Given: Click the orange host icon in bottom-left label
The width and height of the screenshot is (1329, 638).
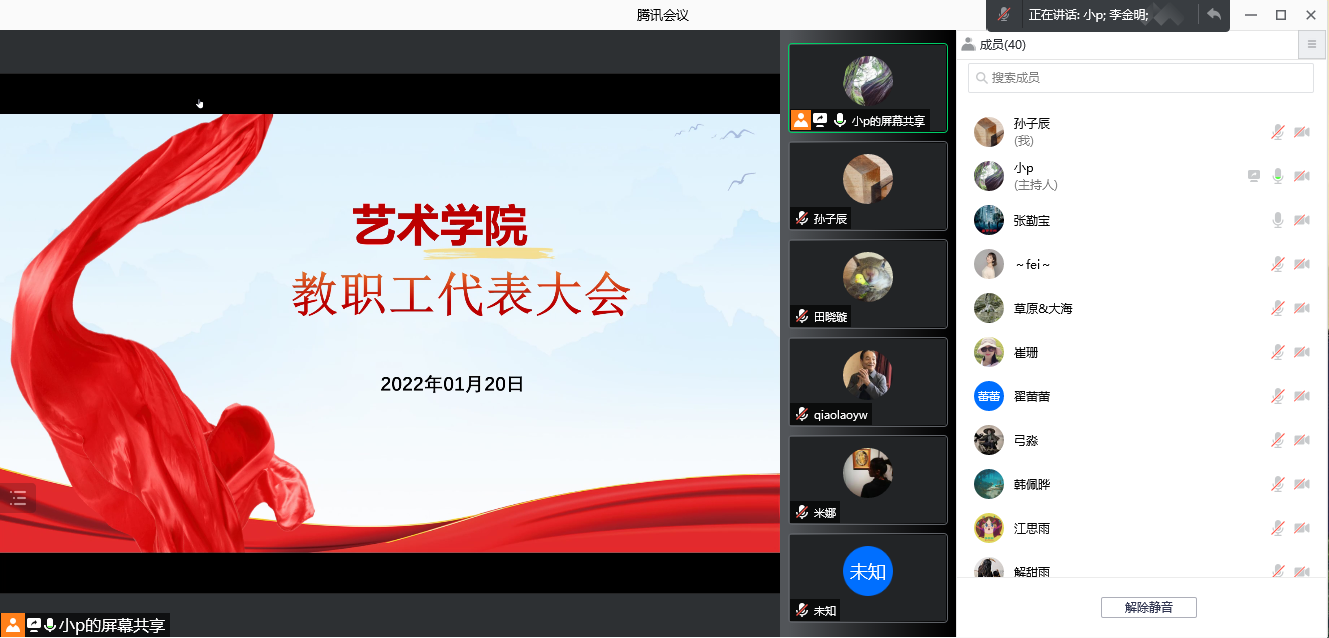Looking at the screenshot, I should tap(13, 625).
